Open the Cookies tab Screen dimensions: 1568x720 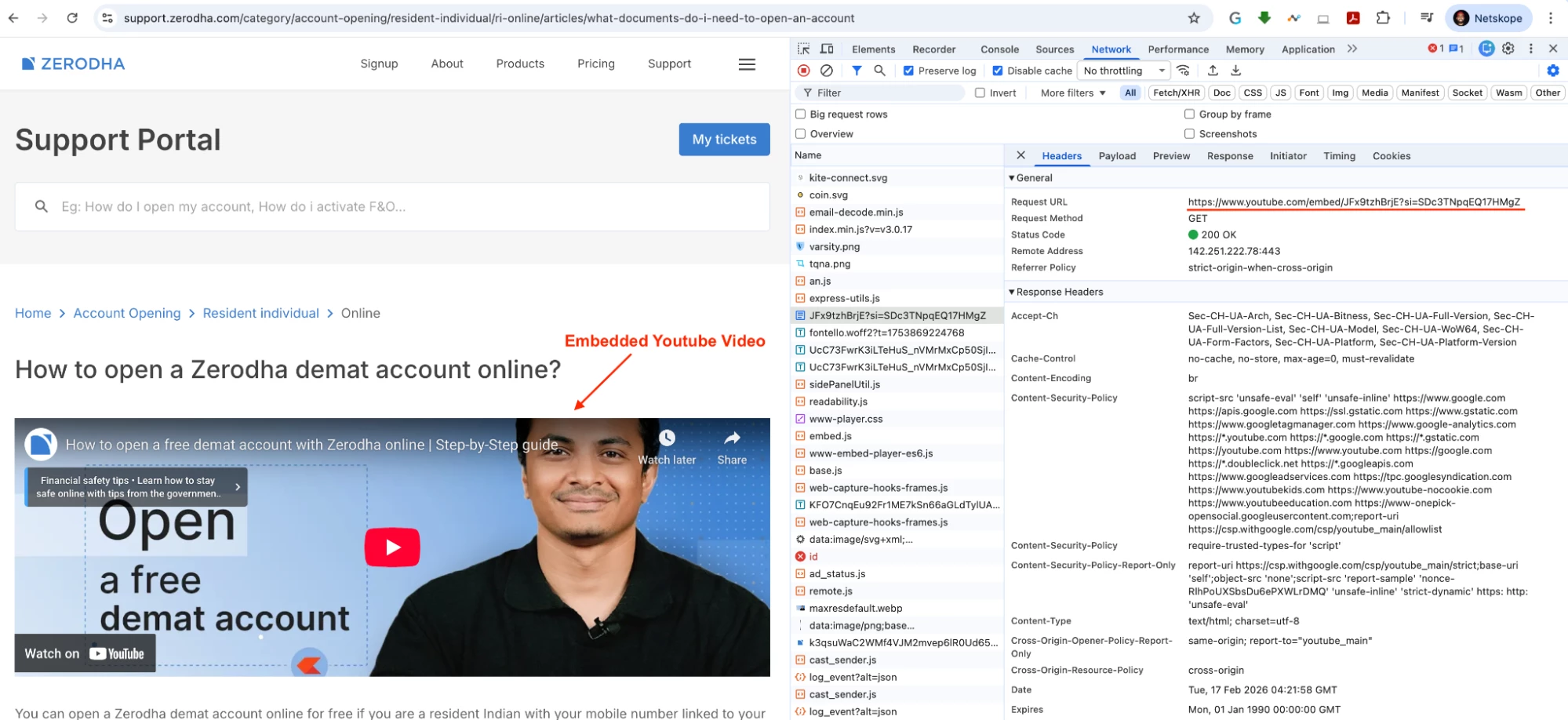(x=1392, y=156)
